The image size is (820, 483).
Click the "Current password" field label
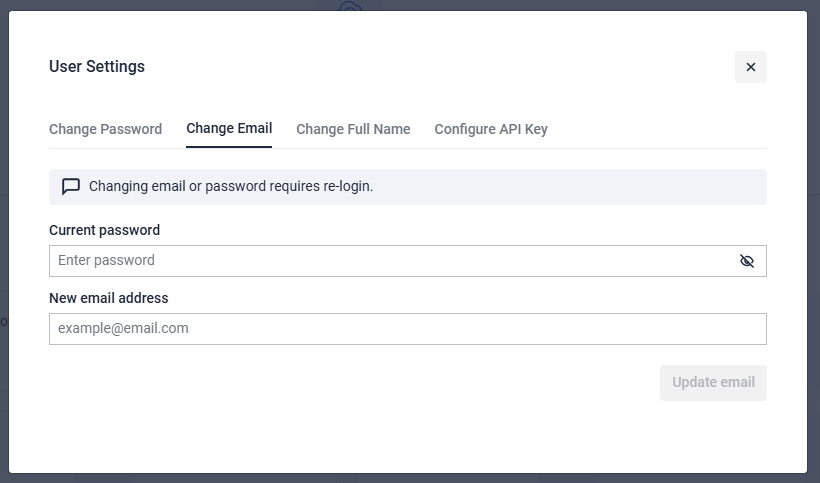coord(104,230)
